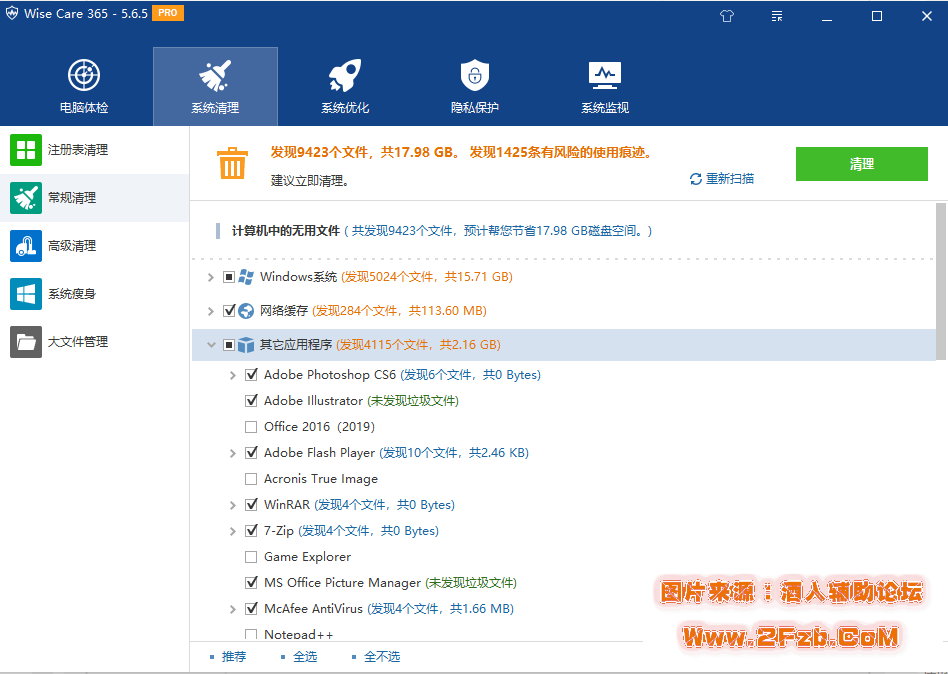
Task: Click the 计算机中的无用文件 section heading
Action: [x=286, y=231]
